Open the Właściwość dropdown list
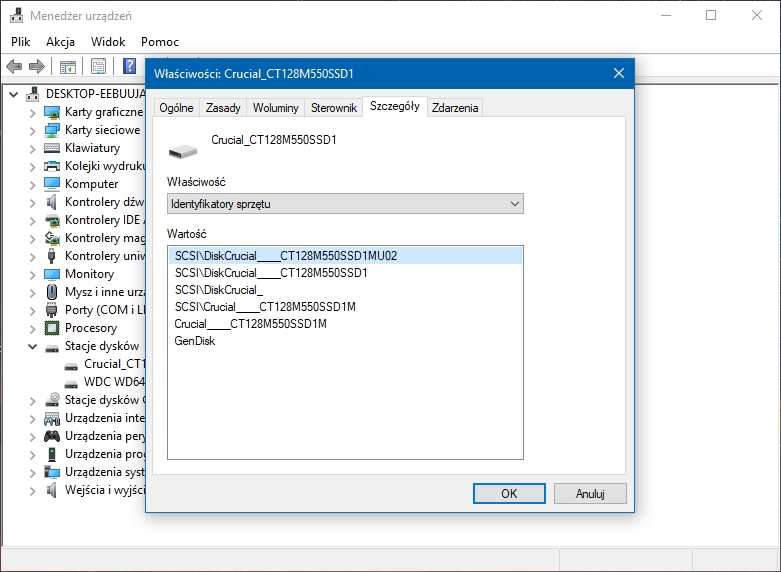781x572 pixels. point(345,204)
